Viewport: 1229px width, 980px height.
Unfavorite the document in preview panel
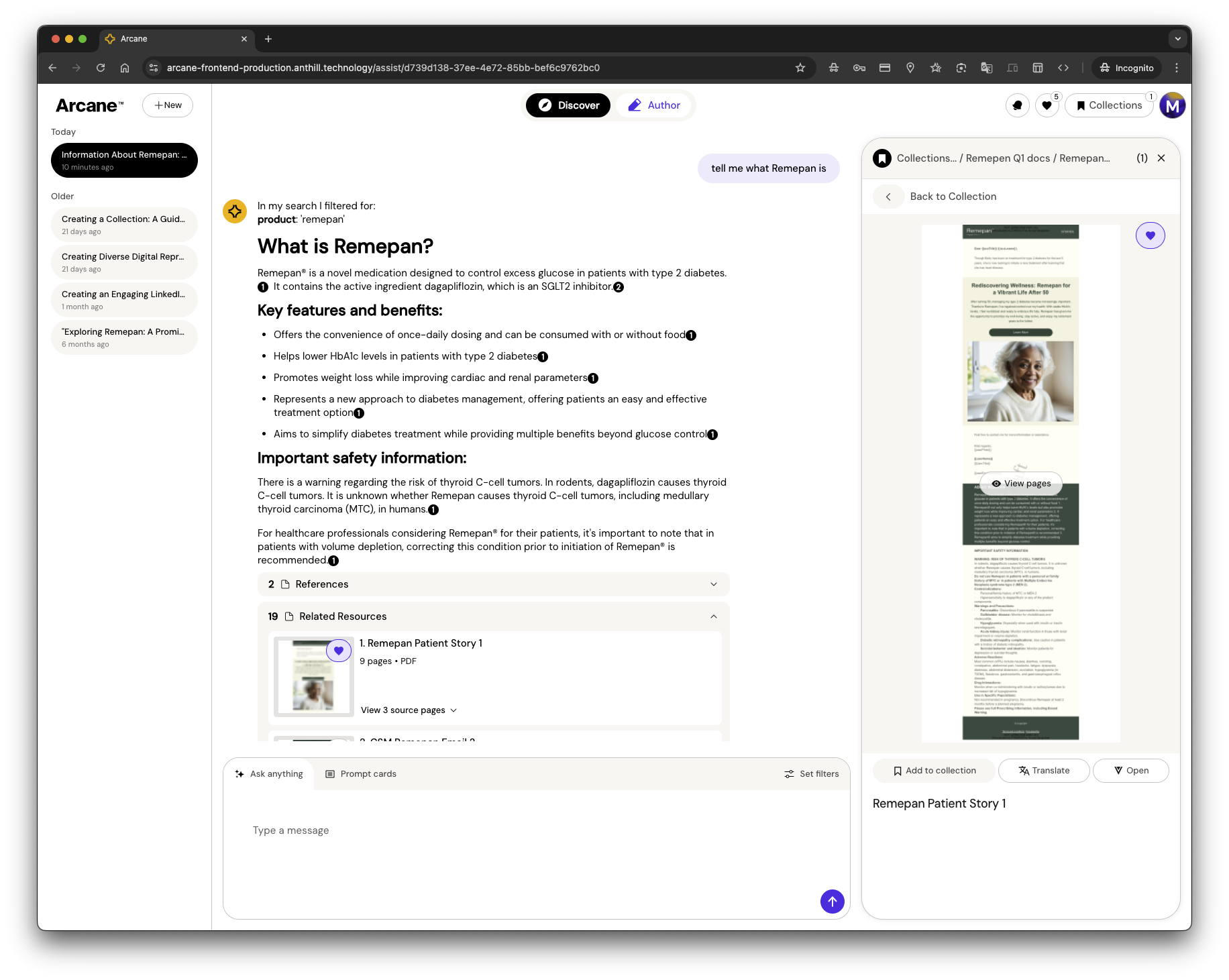click(x=1150, y=235)
